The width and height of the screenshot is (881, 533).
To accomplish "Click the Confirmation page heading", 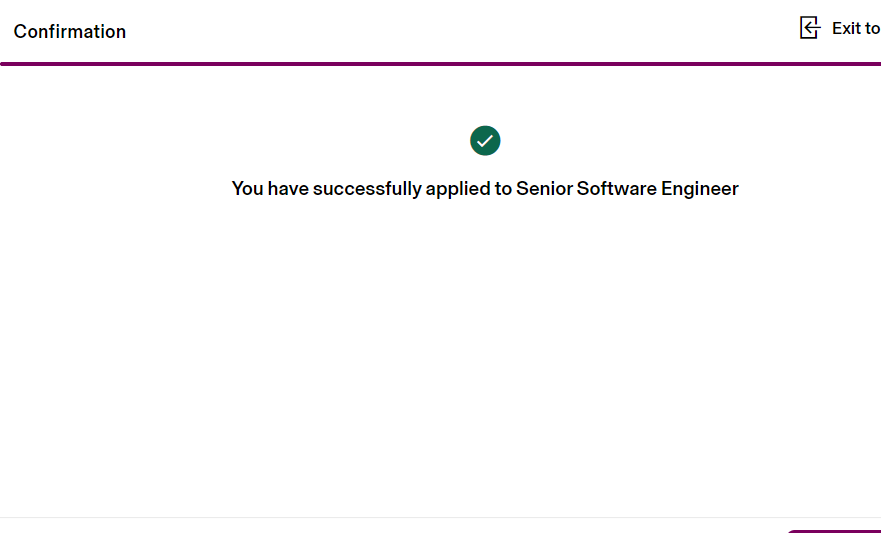I will 70,31.
